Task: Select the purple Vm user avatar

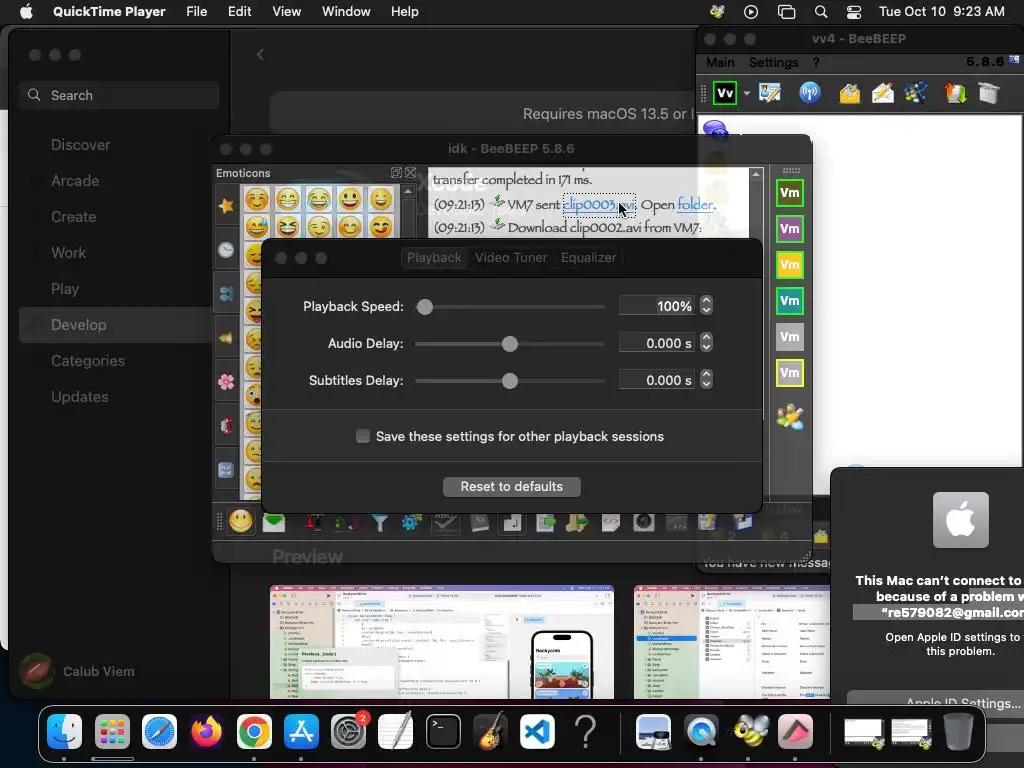Action: point(790,229)
